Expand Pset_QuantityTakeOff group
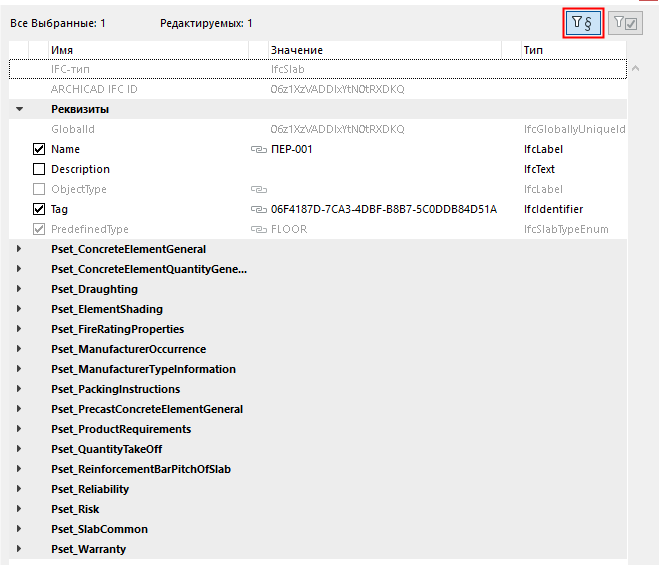Screen dimensions: 659x565 coord(19,449)
